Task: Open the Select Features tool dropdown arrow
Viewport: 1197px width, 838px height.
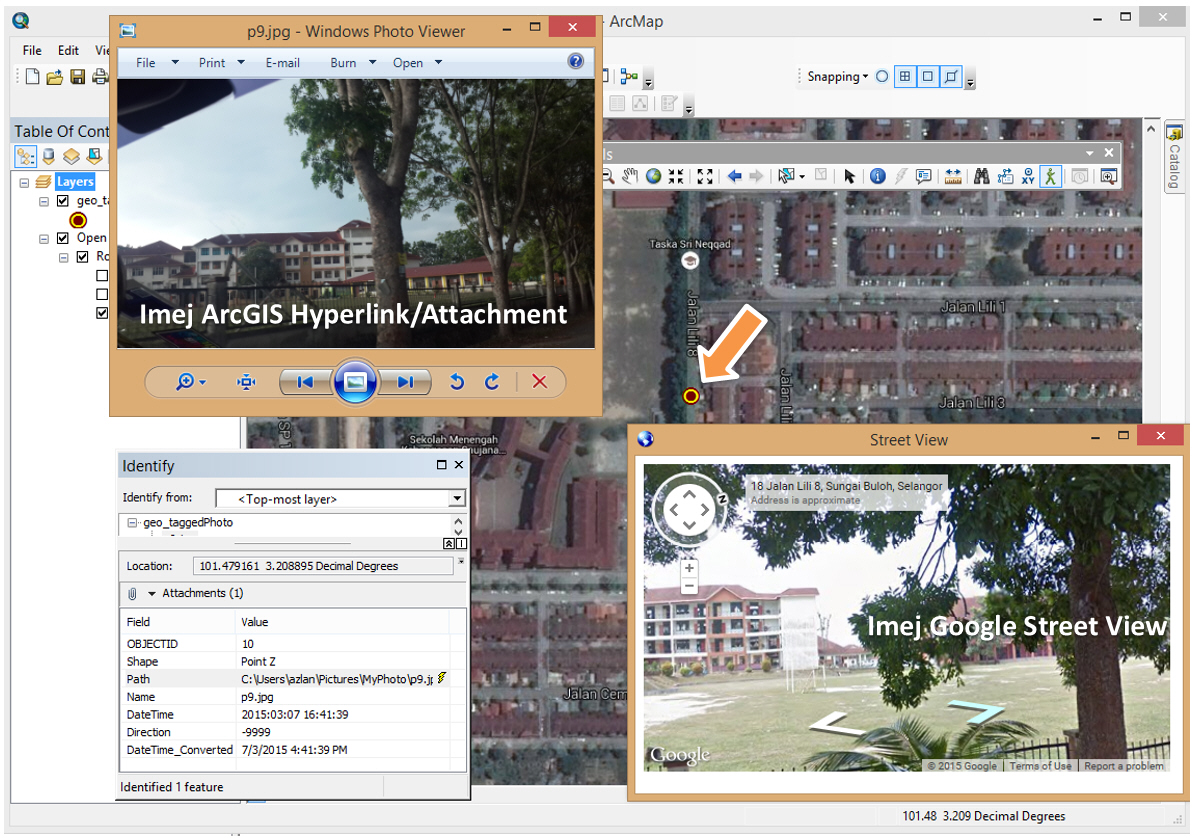Action: point(802,177)
